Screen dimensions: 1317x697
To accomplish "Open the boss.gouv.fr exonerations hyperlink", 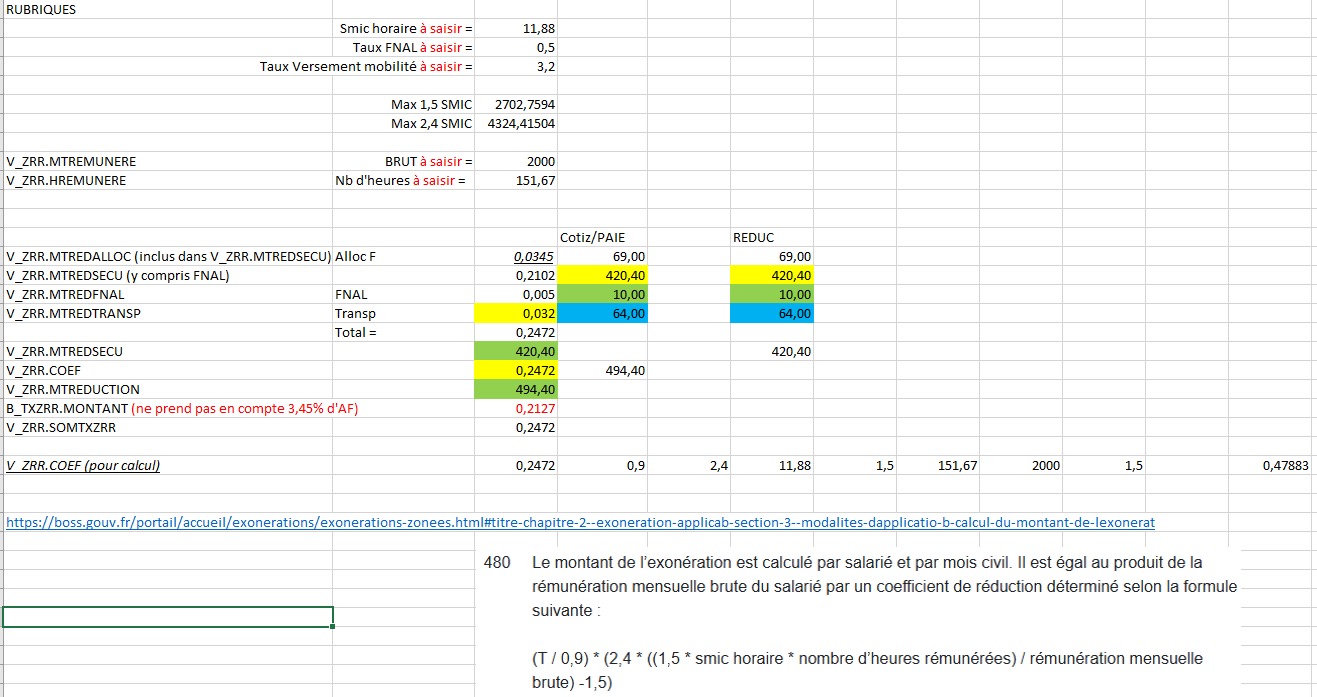I will pos(580,522).
